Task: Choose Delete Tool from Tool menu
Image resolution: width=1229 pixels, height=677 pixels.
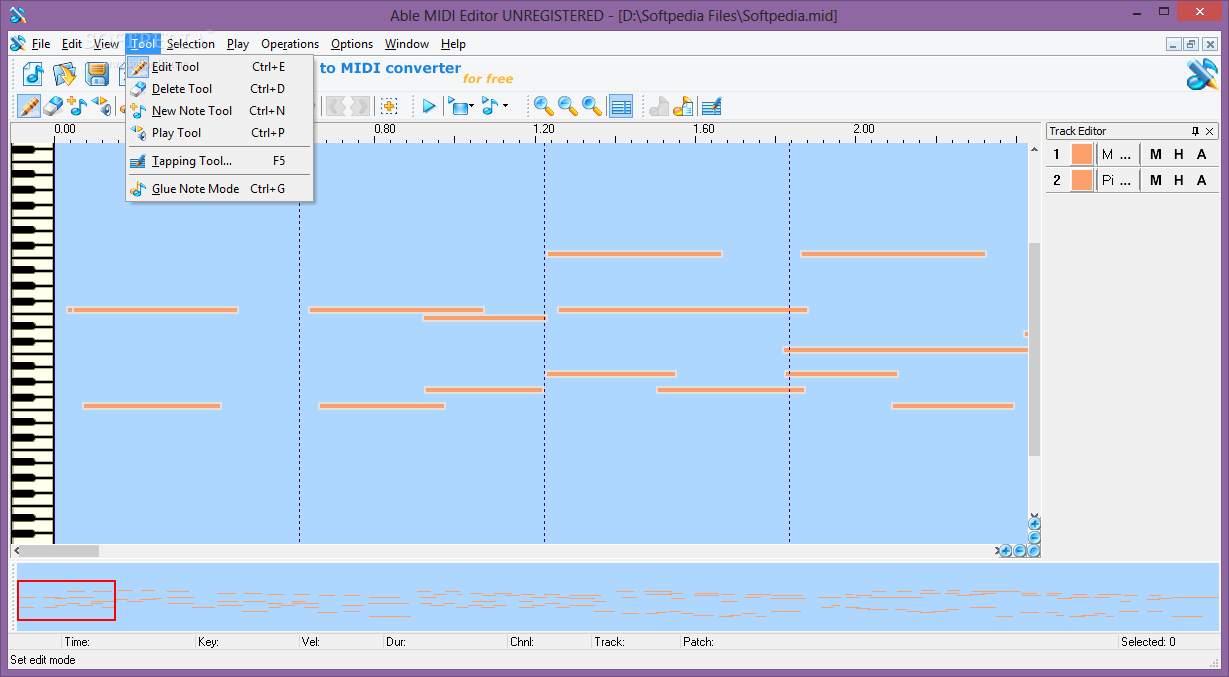Action: point(219,89)
